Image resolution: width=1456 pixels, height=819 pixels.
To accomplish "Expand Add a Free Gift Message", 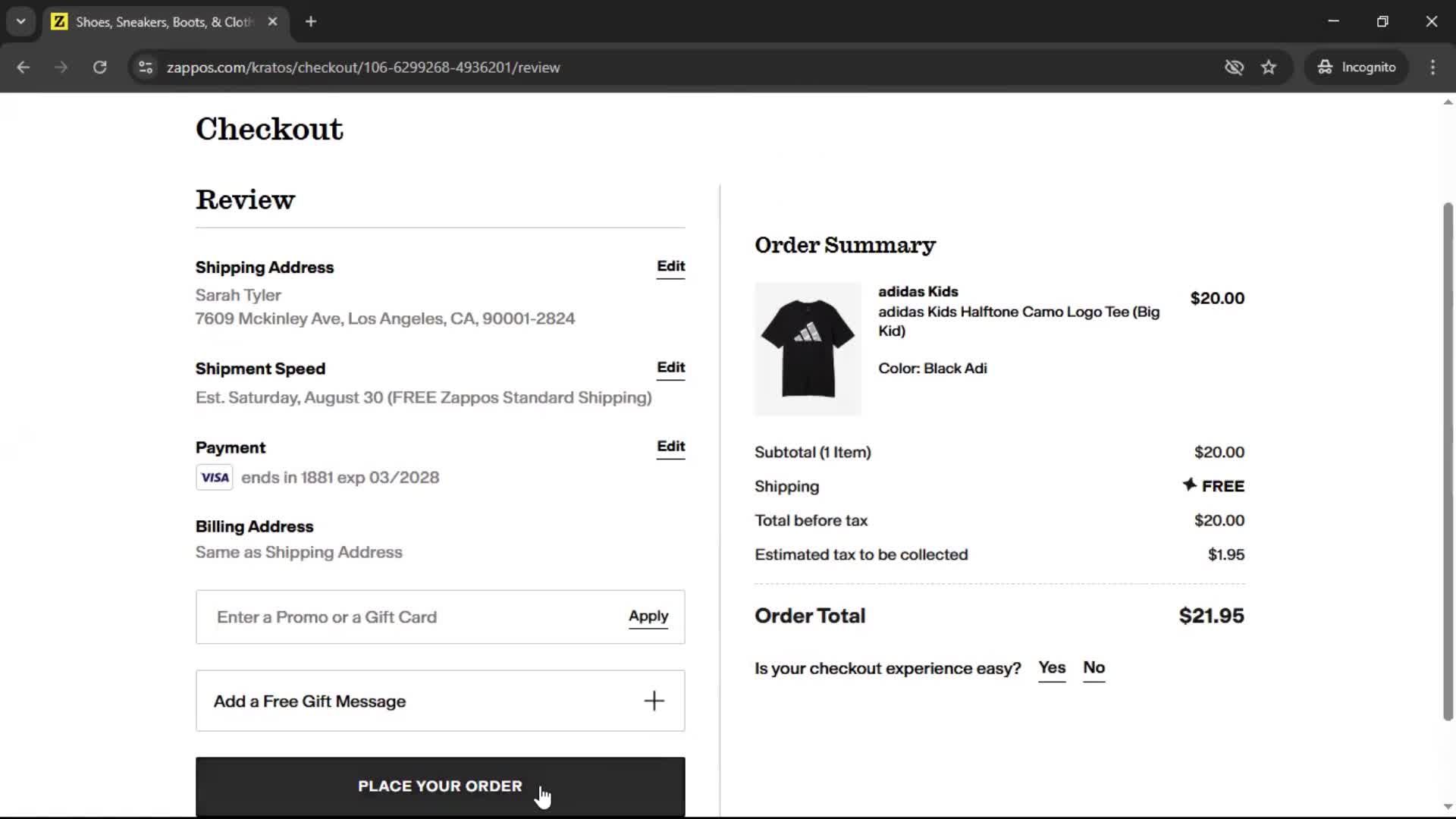I will 440,701.
